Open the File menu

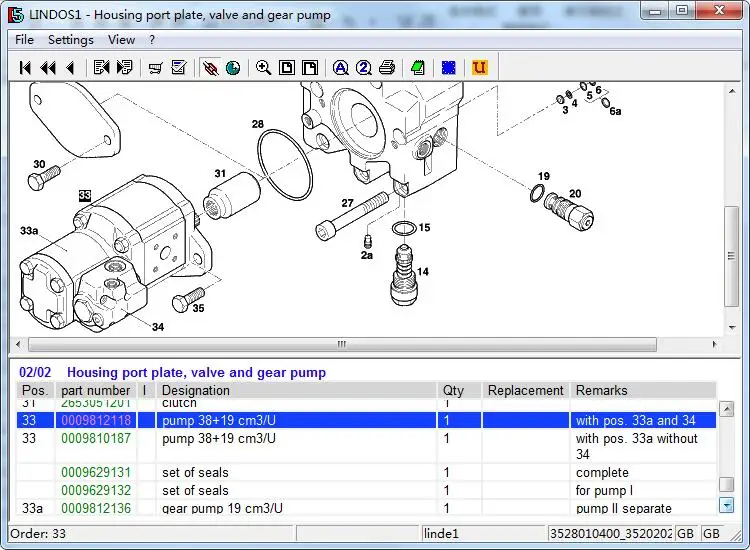pyautogui.click(x=24, y=40)
